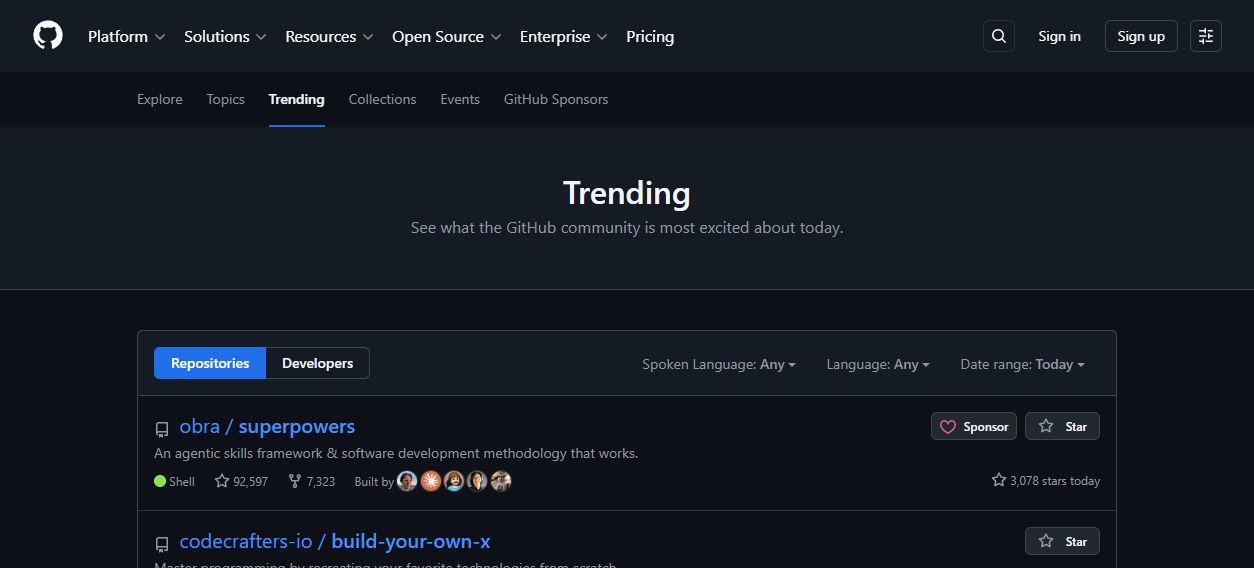The image size is (1254, 568).
Task: Click the repo icon beside codecrafters-io / build-your-own-x
Action: (x=162, y=544)
